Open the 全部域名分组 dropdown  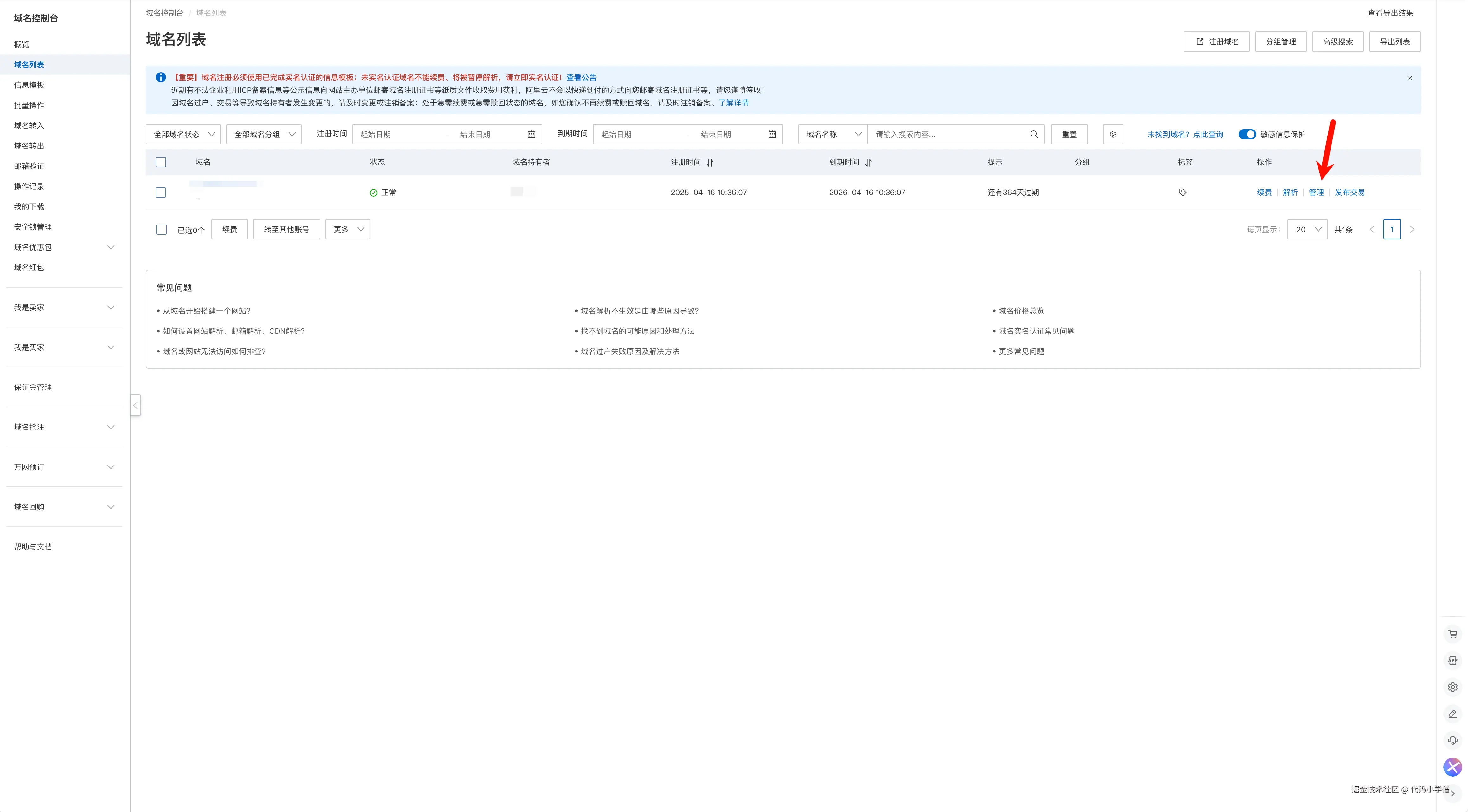tap(264, 135)
